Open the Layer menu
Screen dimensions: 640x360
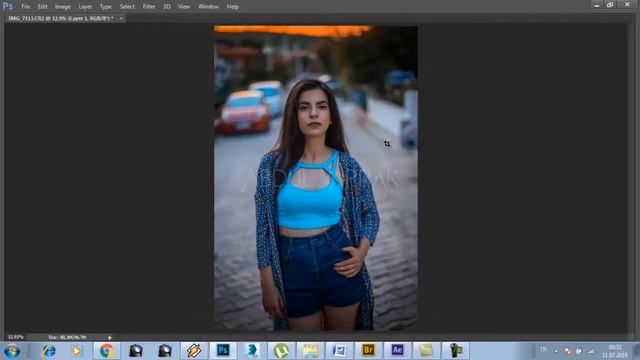tap(85, 7)
